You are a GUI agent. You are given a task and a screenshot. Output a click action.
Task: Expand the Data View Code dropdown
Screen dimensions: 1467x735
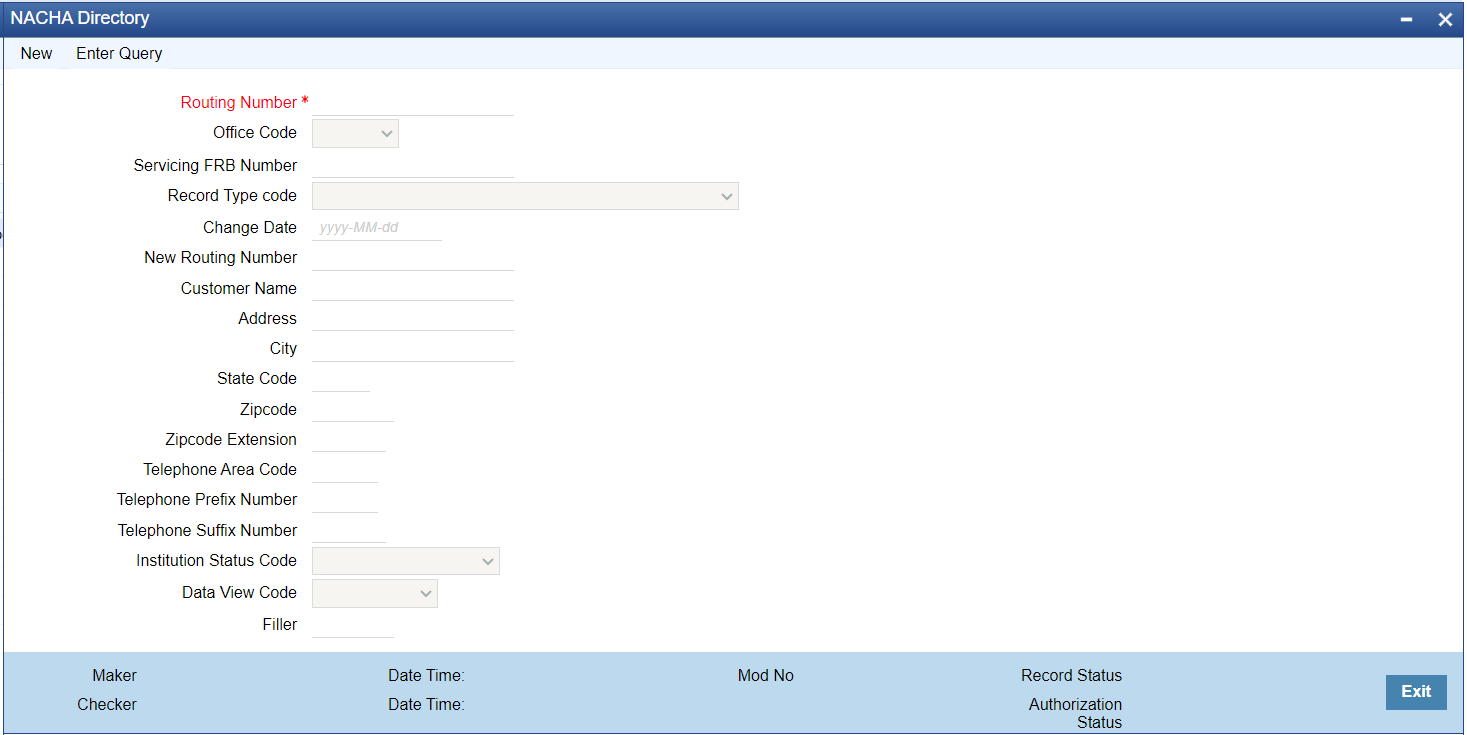pyautogui.click(x=375, y=593)
